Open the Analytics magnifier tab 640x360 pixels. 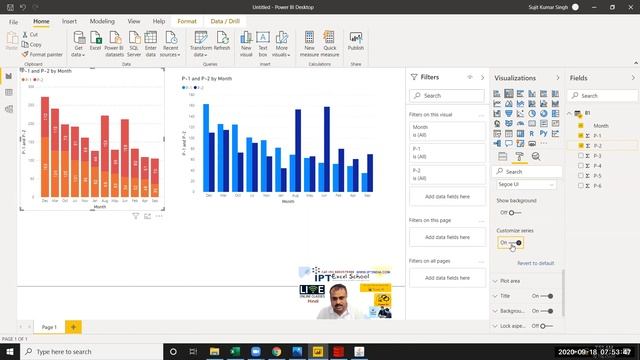(536, 156)
